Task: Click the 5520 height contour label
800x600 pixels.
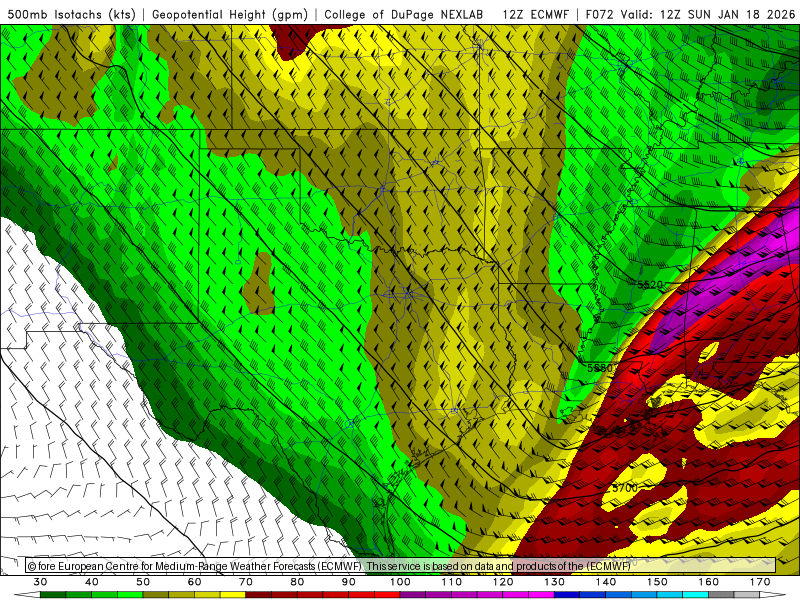Action: [x=650, y=285]
